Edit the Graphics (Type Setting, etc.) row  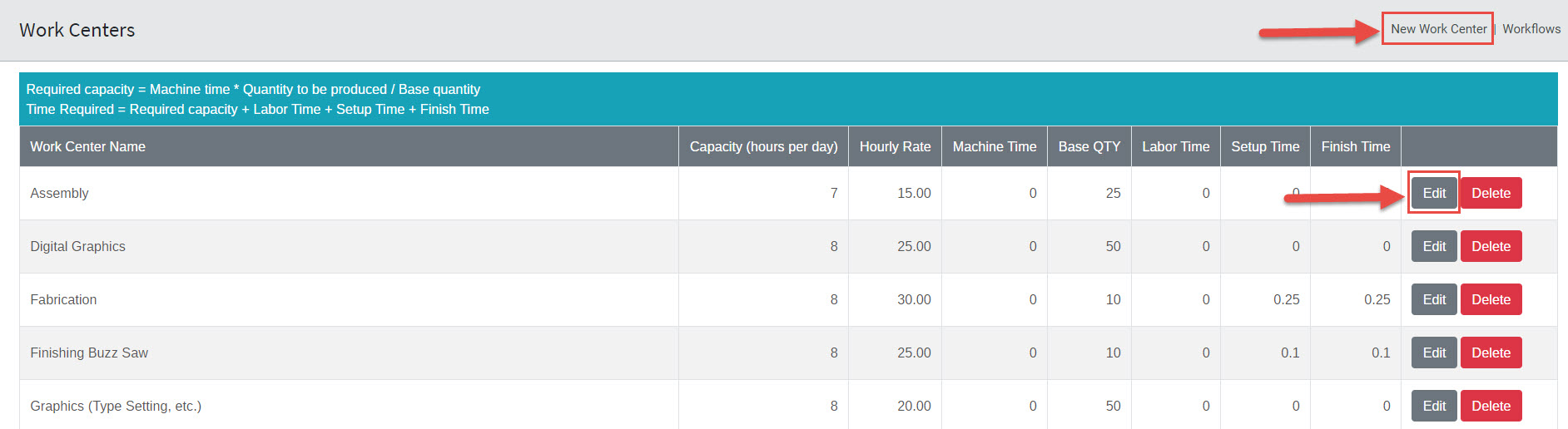[1434, 407]
